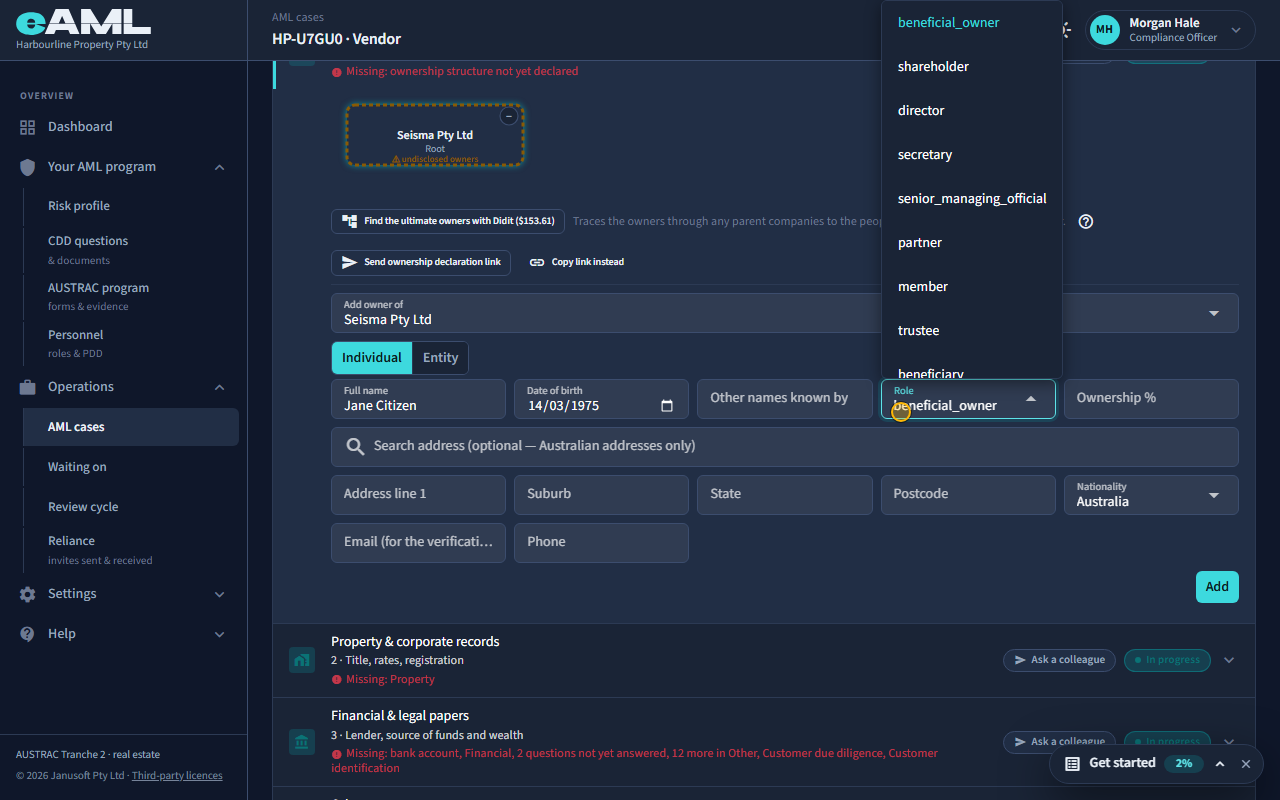Collapse the Seisma Pty Ltd node minus icon
This screenshot has width=1280, height=800.
[x=508, y=116]
